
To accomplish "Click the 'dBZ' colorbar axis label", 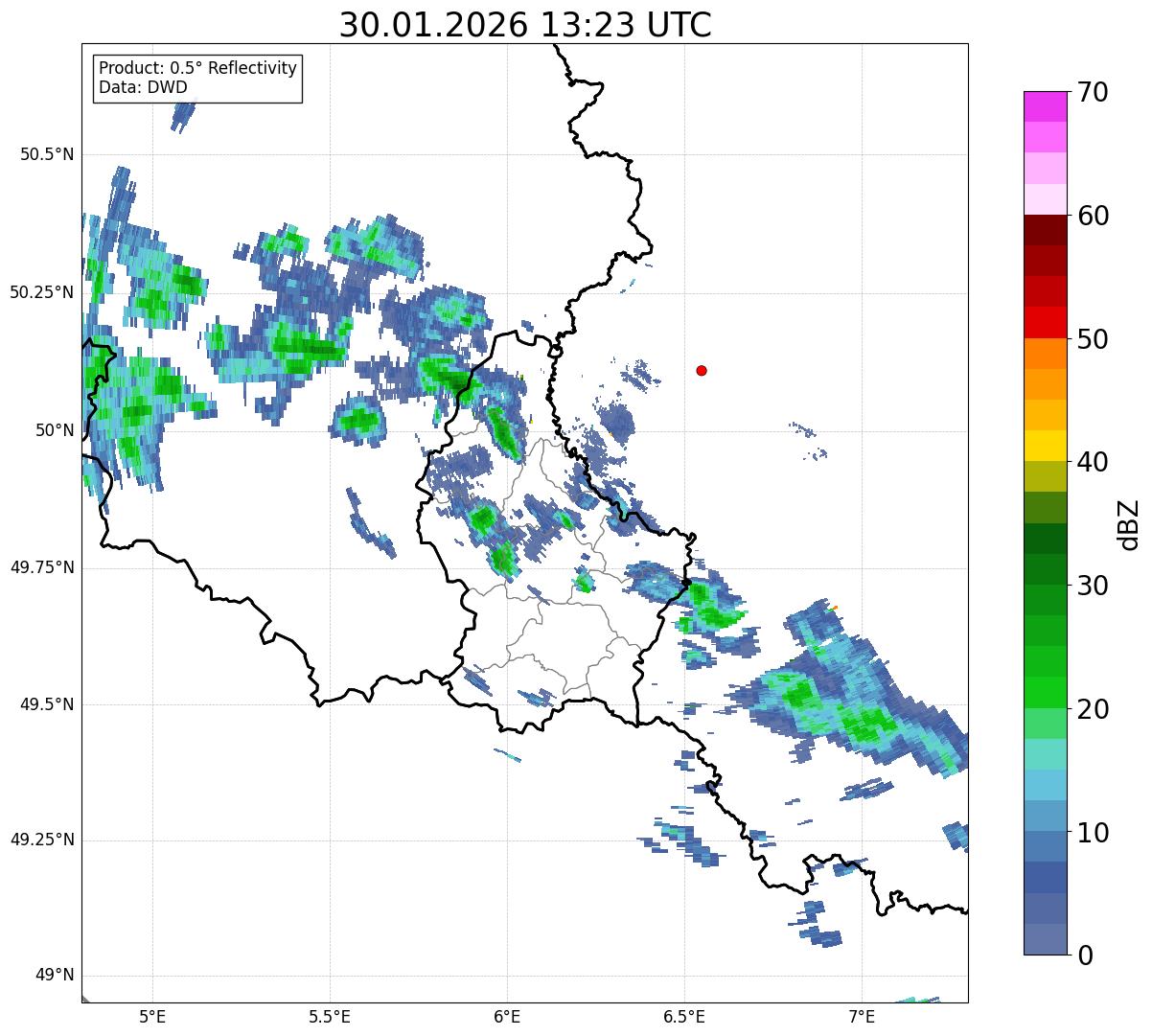I will pos(1129,524).
